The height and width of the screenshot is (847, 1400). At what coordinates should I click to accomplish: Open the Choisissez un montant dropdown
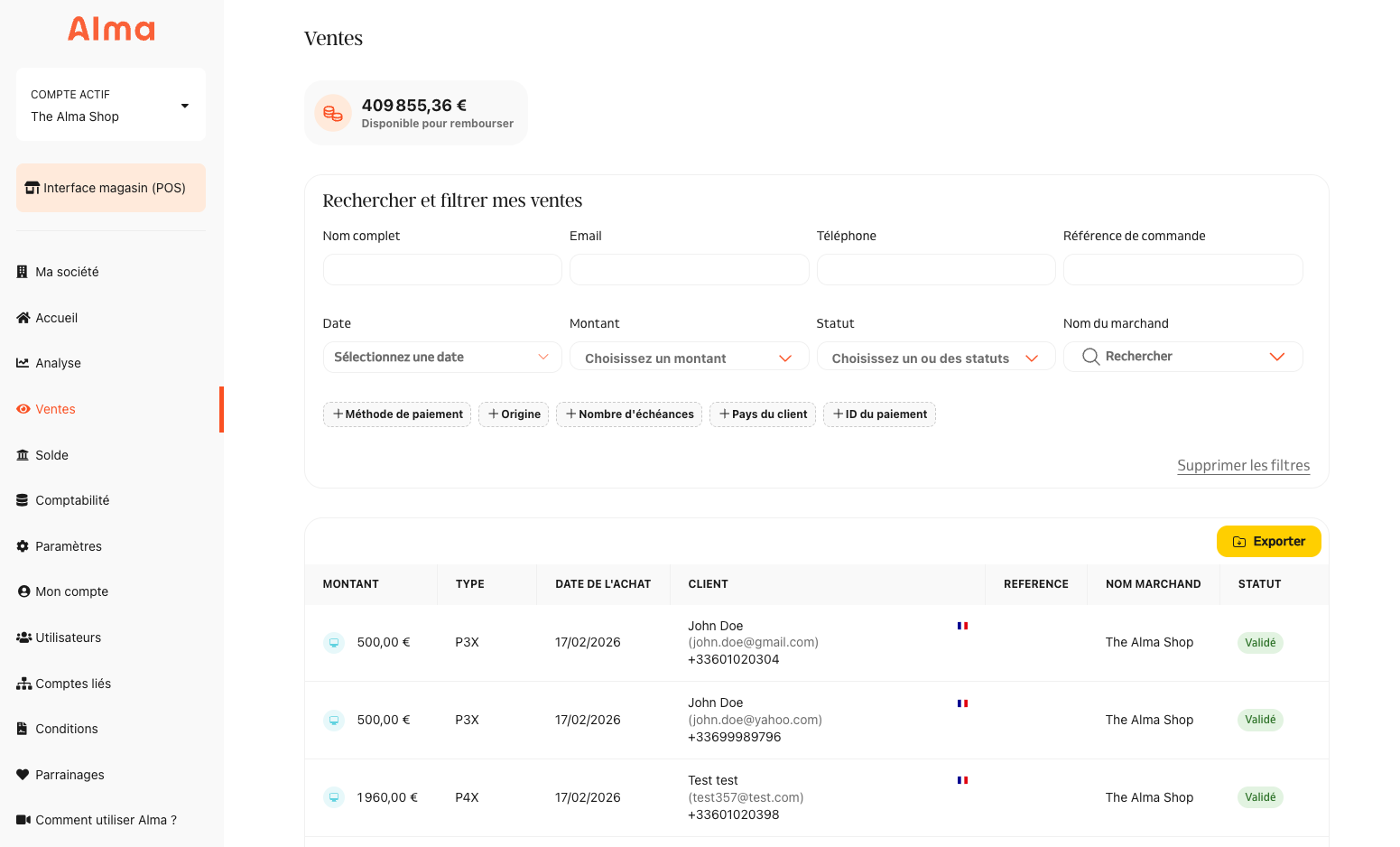689,357
